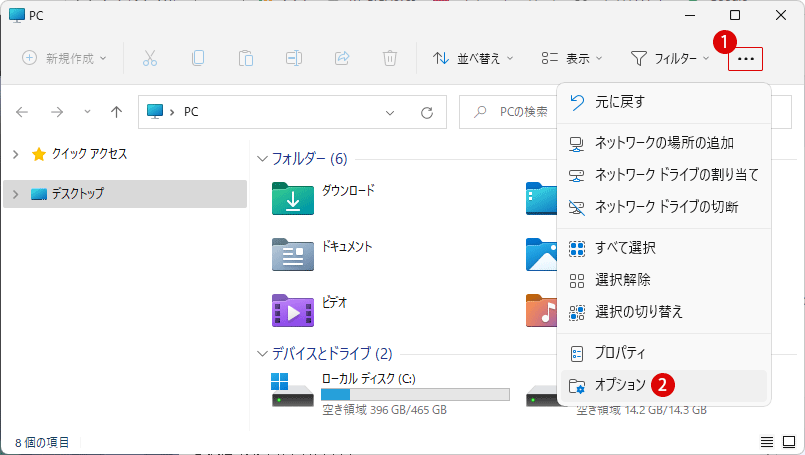
Task: Click the Cut scissors icon
Action: [x=150, y=58]
